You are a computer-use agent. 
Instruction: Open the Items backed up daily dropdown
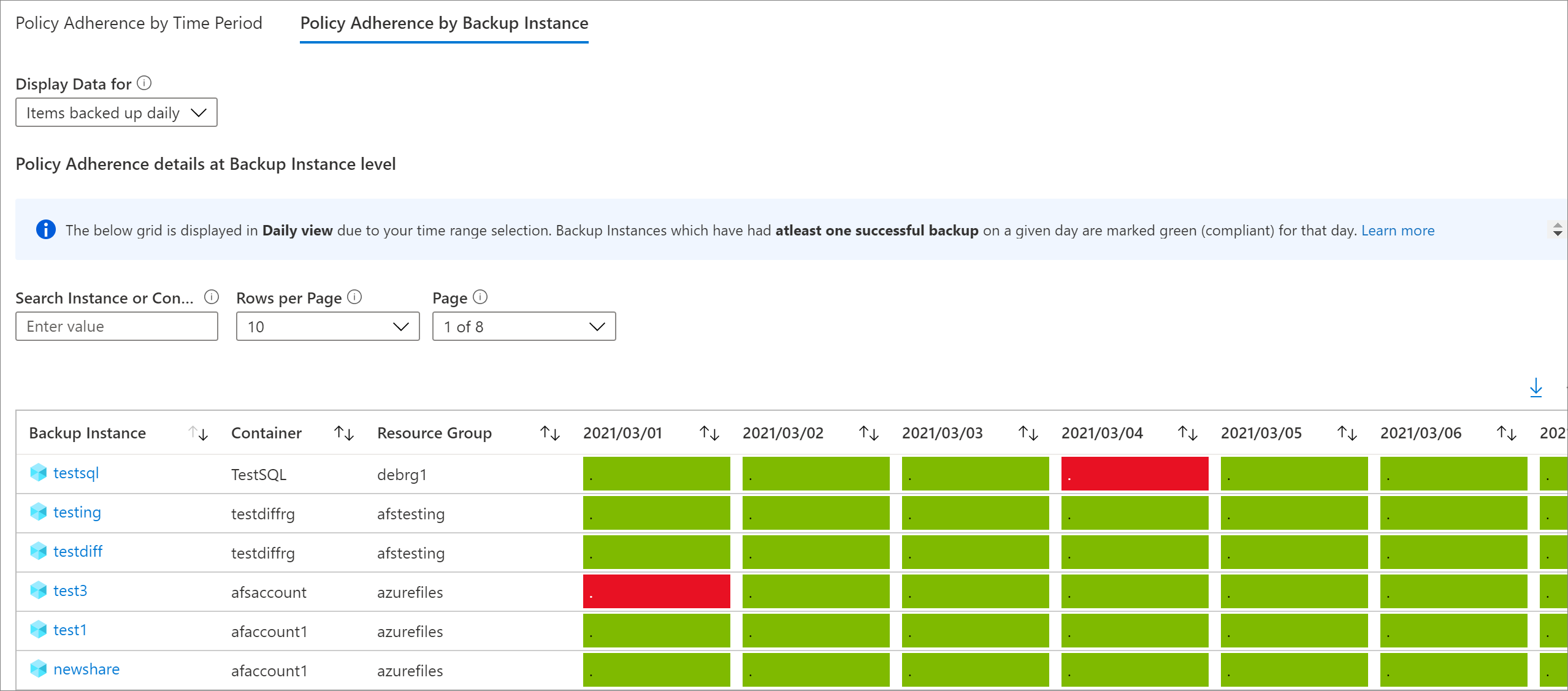117,113
